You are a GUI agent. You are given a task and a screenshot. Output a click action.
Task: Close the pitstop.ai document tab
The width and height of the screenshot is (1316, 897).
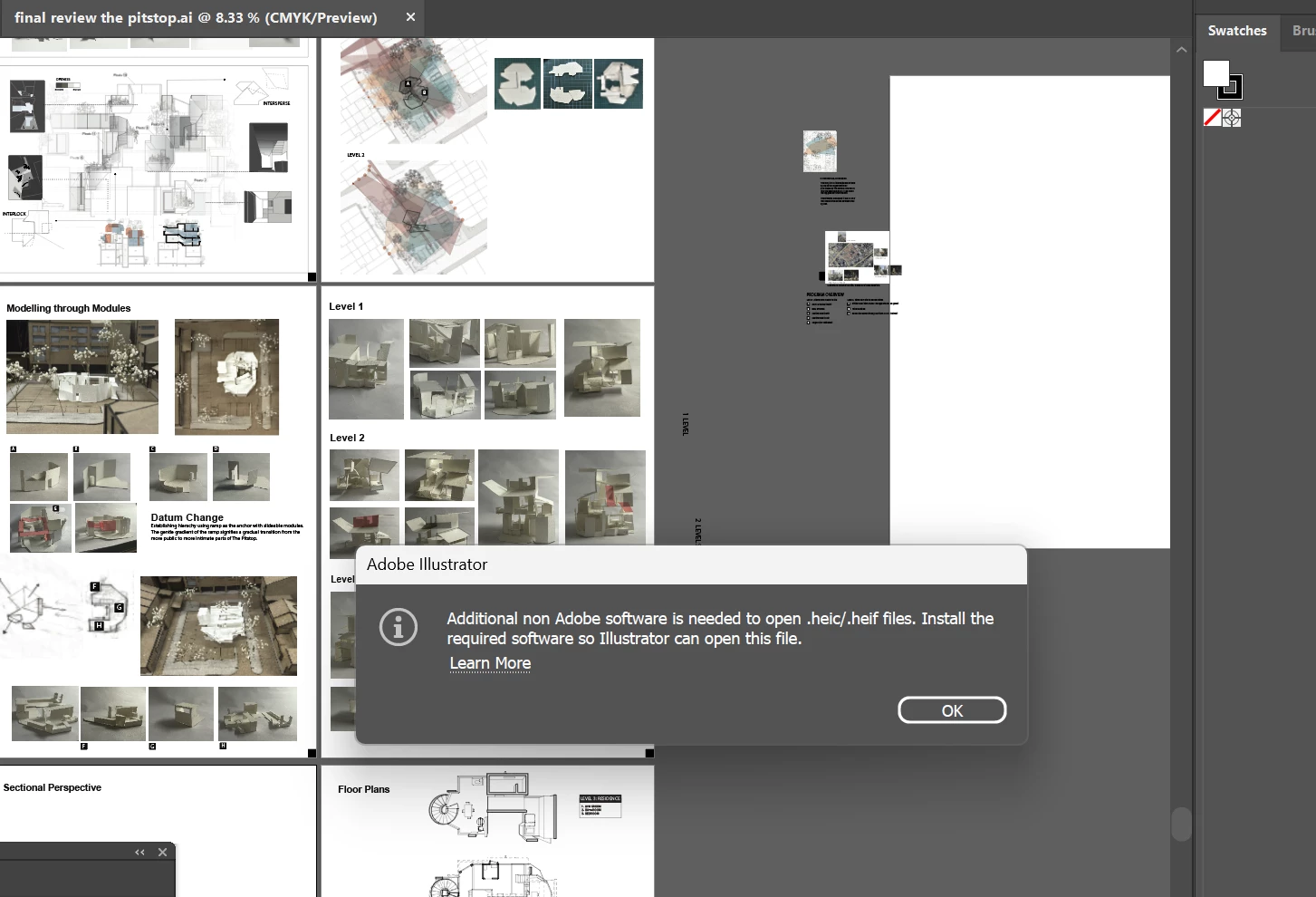[x=410, y=17]
